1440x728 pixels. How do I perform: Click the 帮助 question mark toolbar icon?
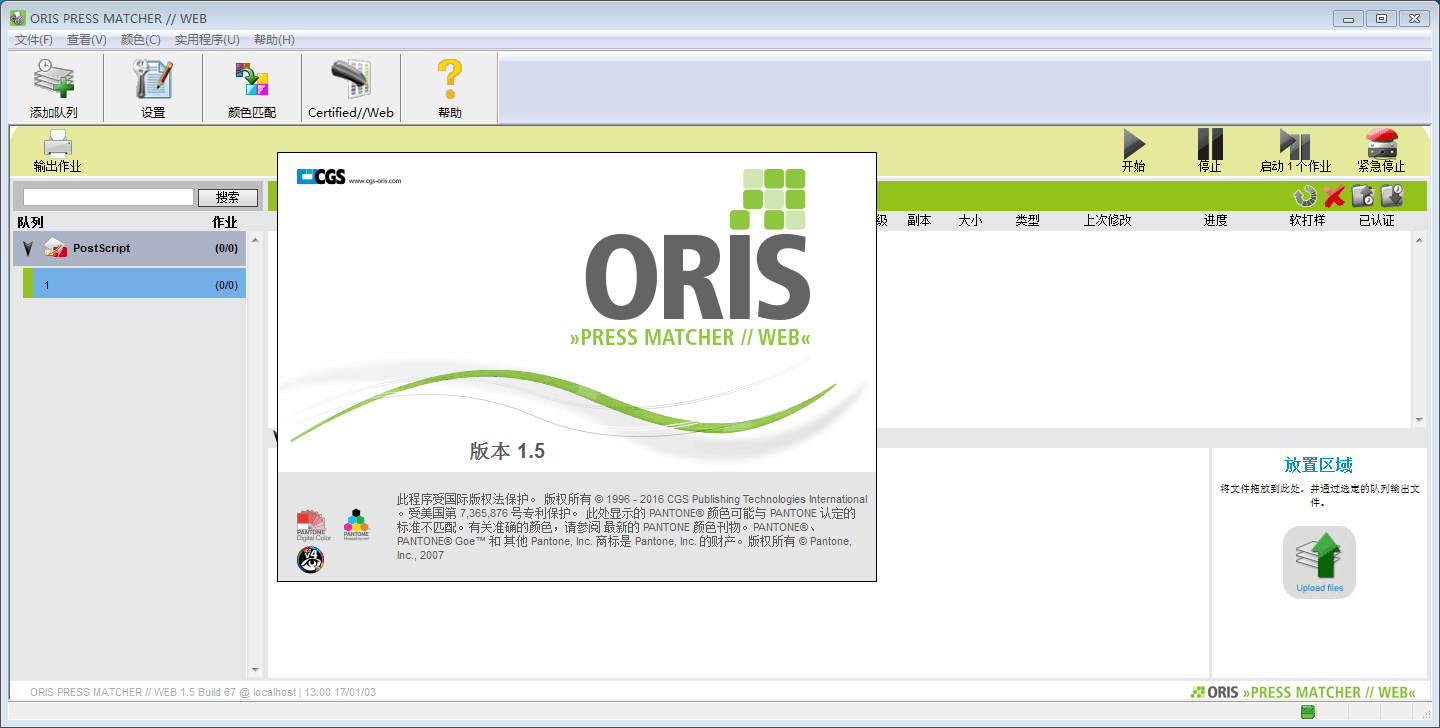pos(450,79)
